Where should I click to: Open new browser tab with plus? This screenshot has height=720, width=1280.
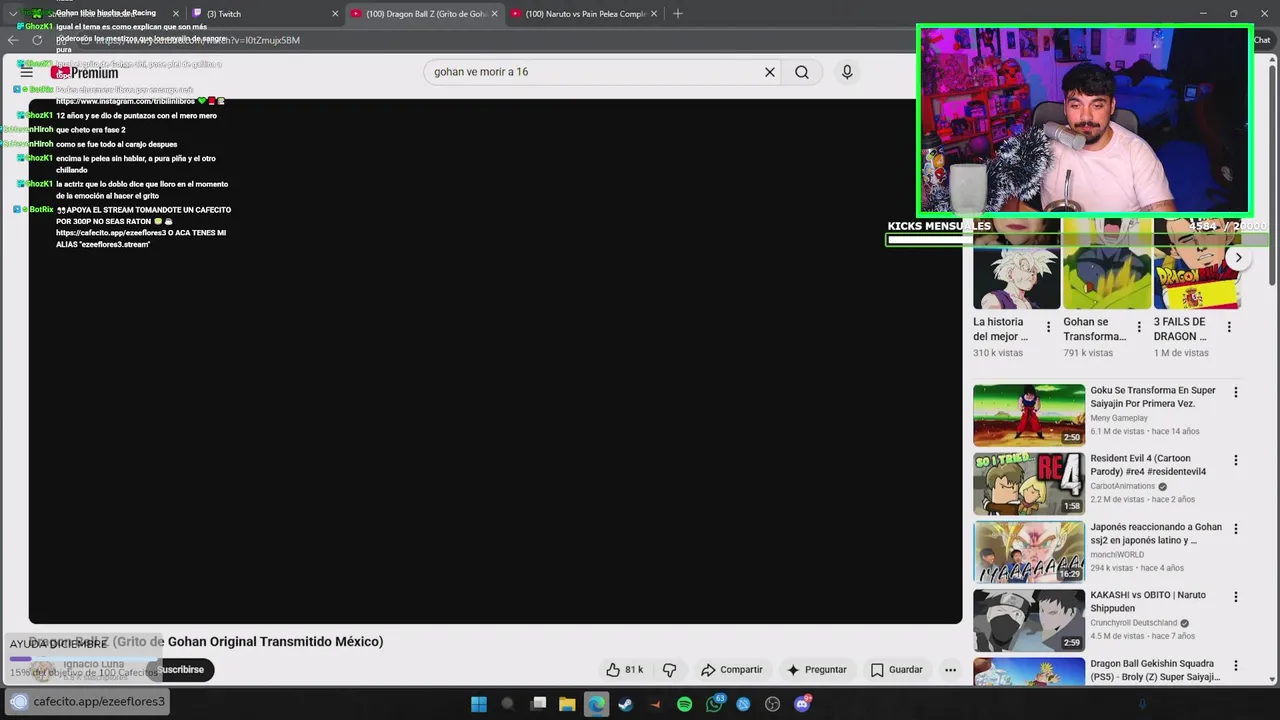[x=678, y=14]
